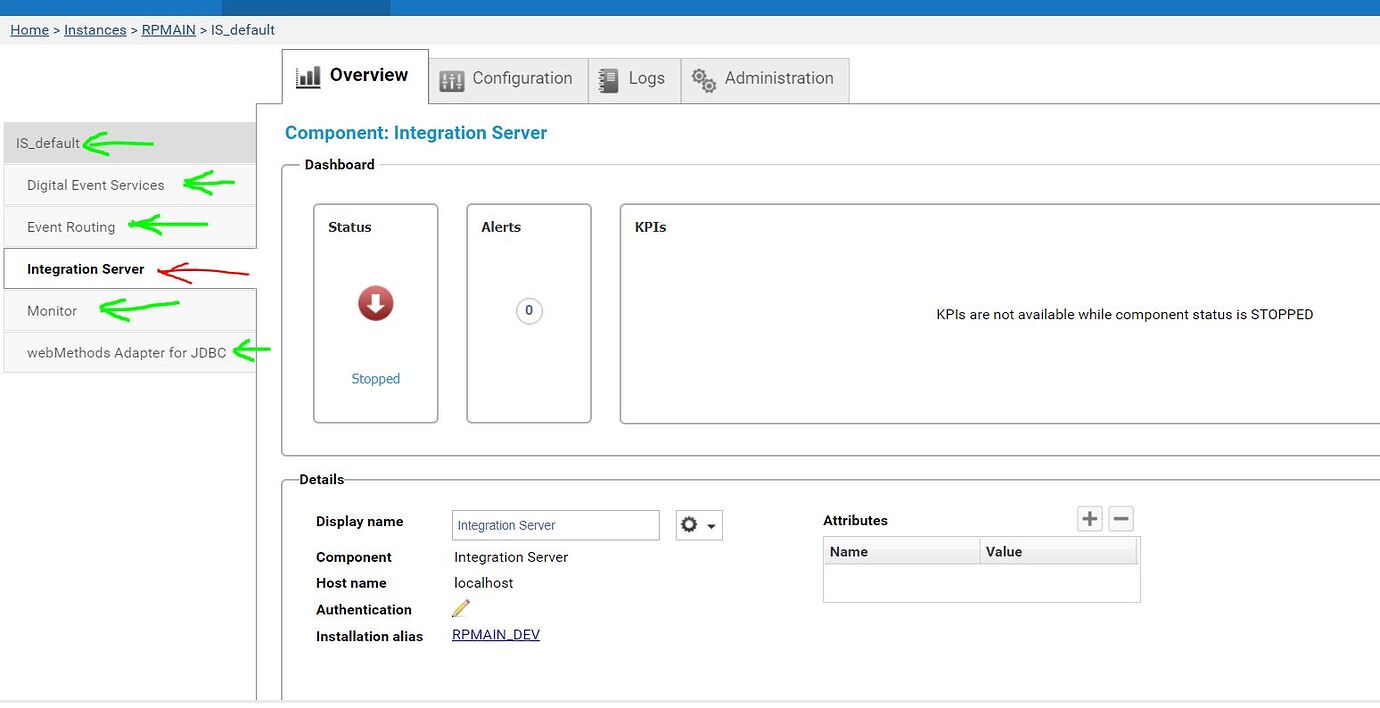1380x708 pixels.
Task: Click the Configuration tab's sliders icon
Action: (452, 81)
